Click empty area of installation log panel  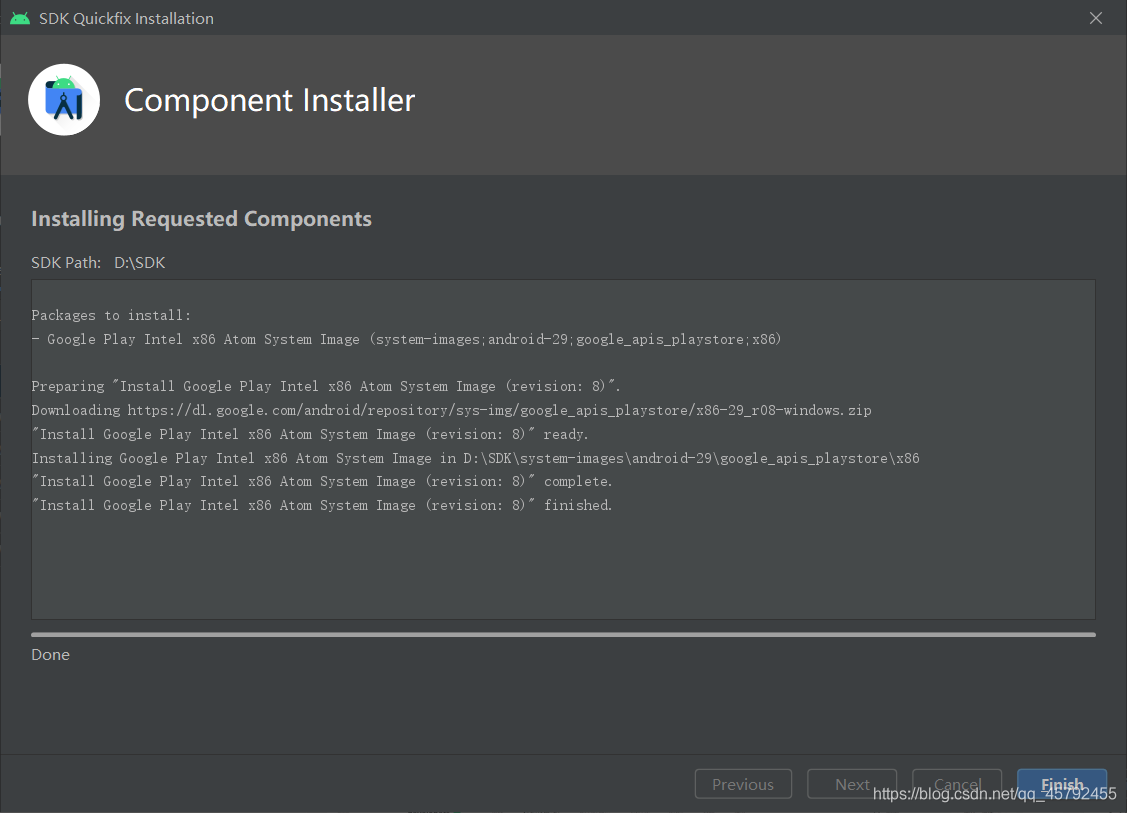coord(564,568)
